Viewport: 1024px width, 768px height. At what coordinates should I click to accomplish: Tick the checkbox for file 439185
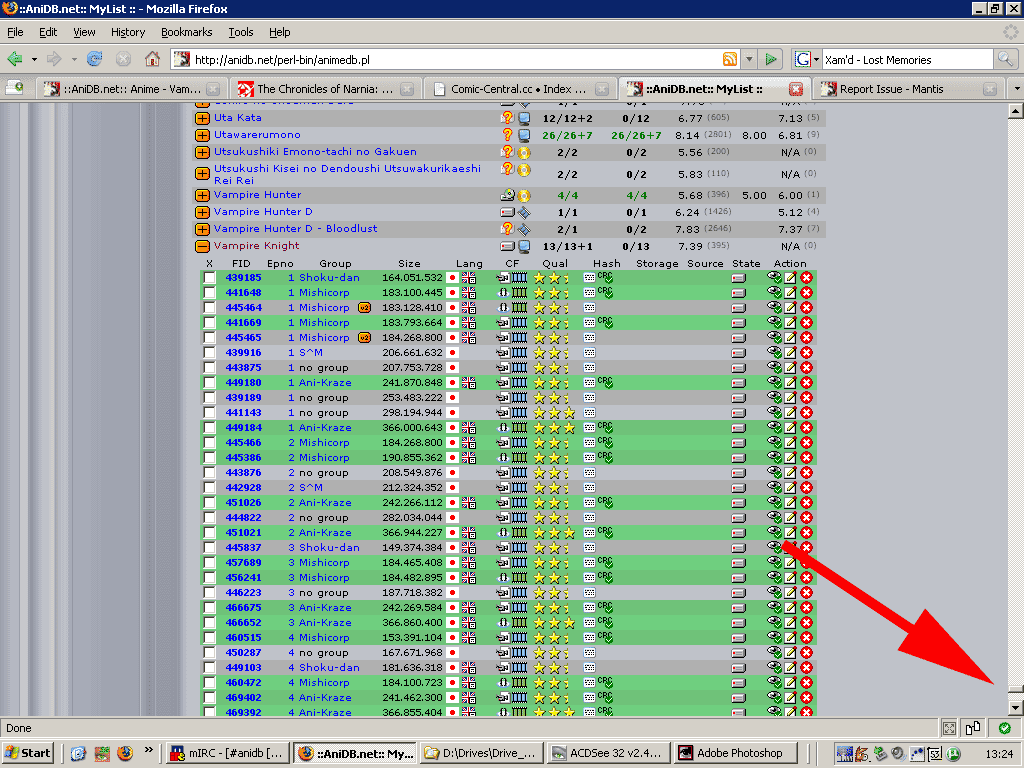[209, 278]
